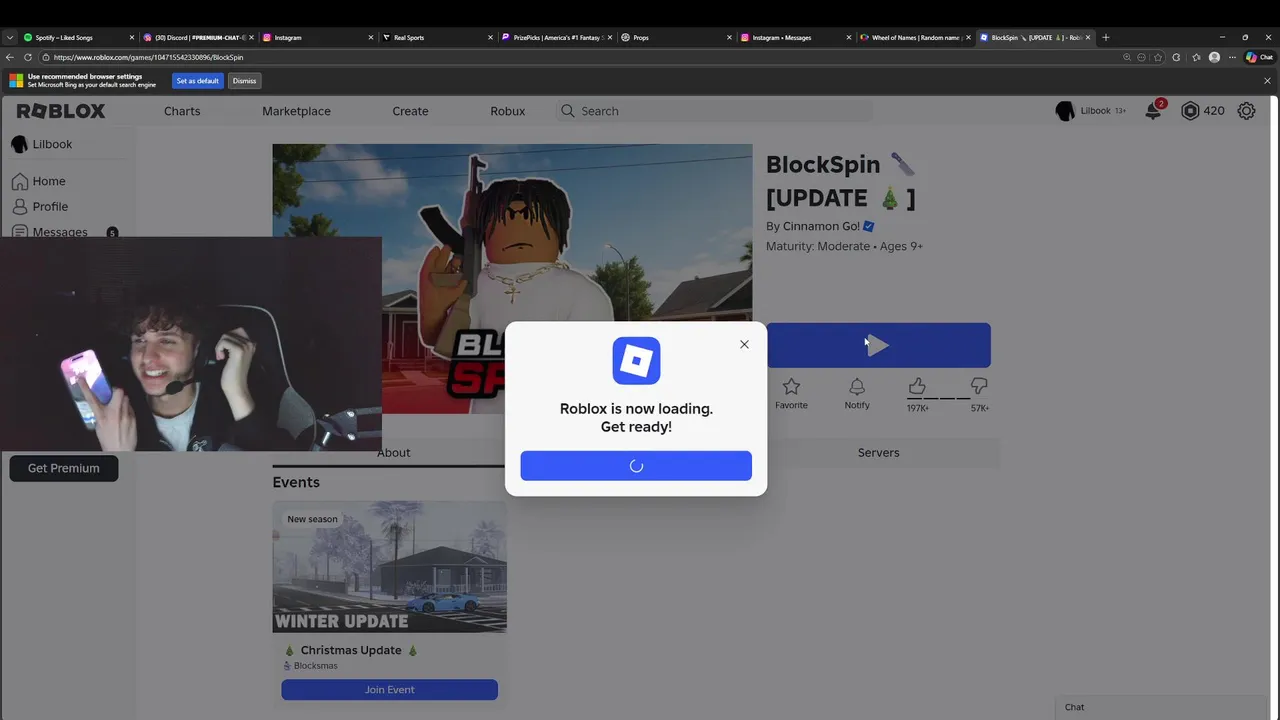Open the browser Settings and more menu
This screenshot has height=720, width=1280.
[x=1231, y=57]
